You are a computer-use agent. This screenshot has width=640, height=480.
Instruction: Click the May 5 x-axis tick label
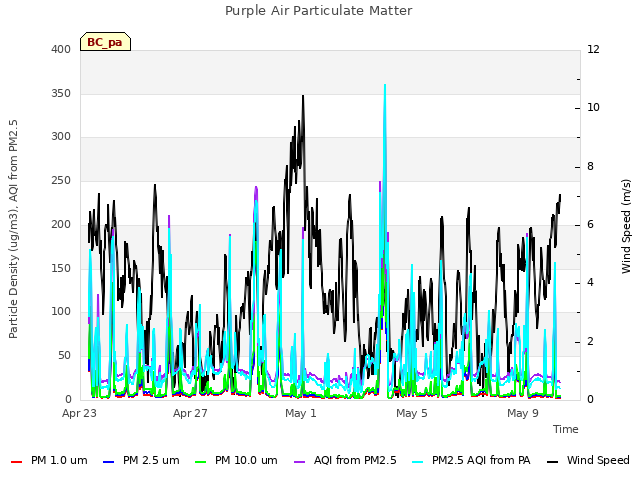click(x=412, y=413)
